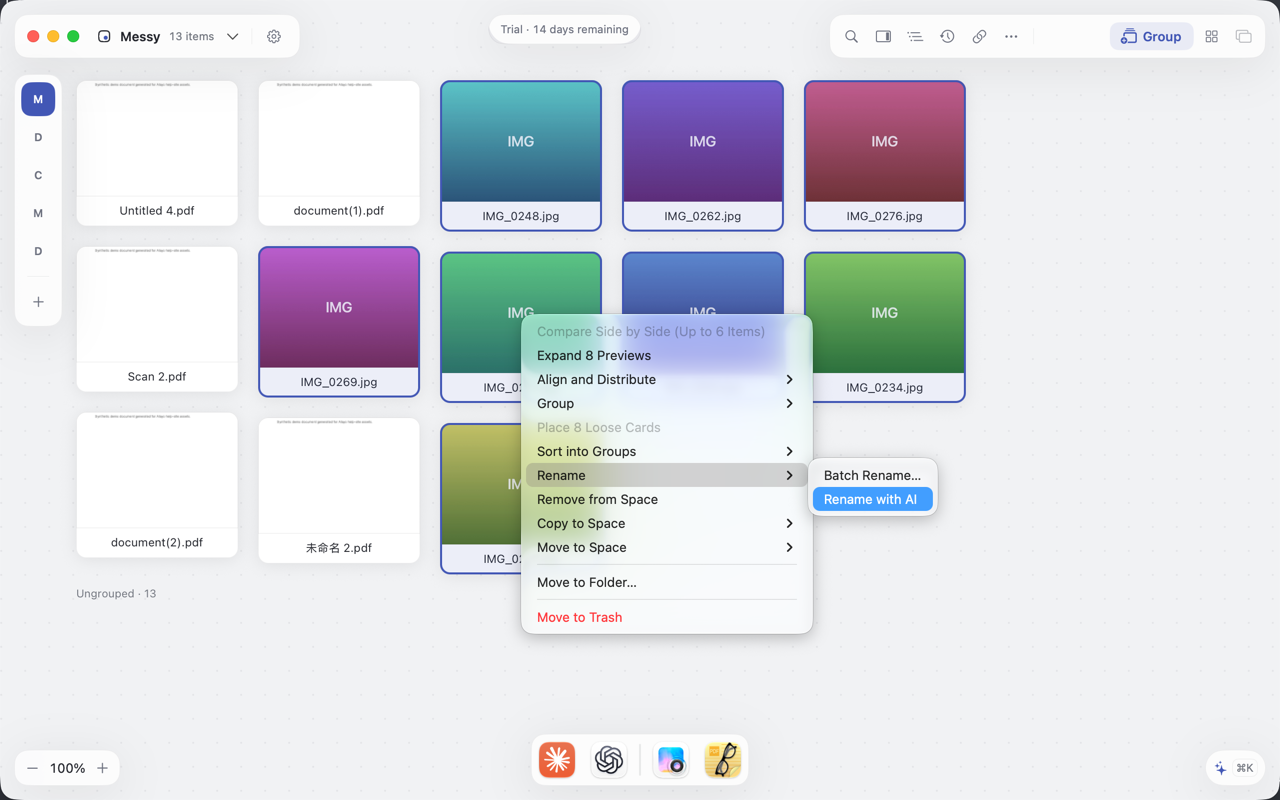Click the Trial · 14 days remaining badge
The image size is (1280, 800).
pyautogui.click(x=565, y=29)
